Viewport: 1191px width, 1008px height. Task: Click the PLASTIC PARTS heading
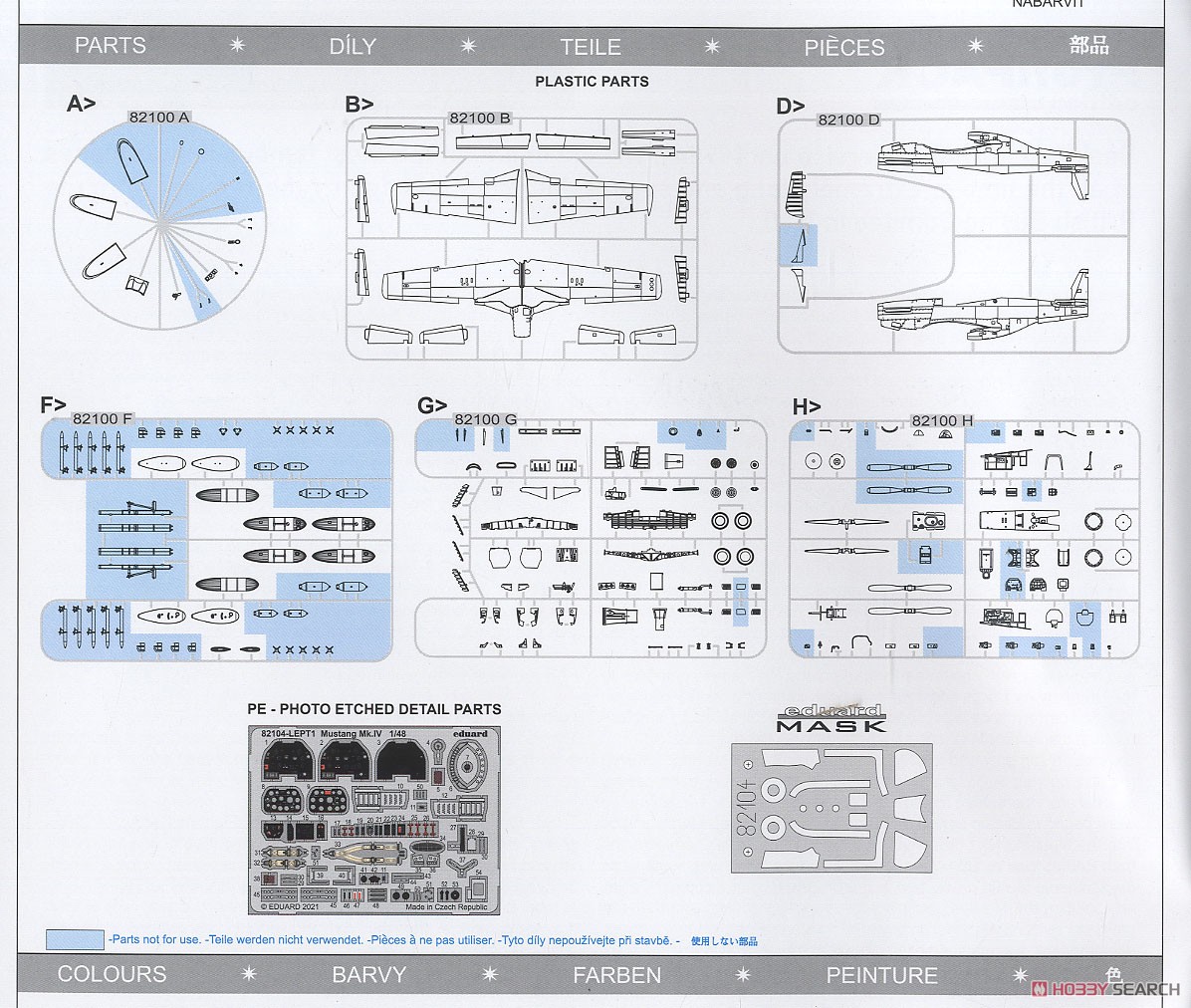coord(592,82)
